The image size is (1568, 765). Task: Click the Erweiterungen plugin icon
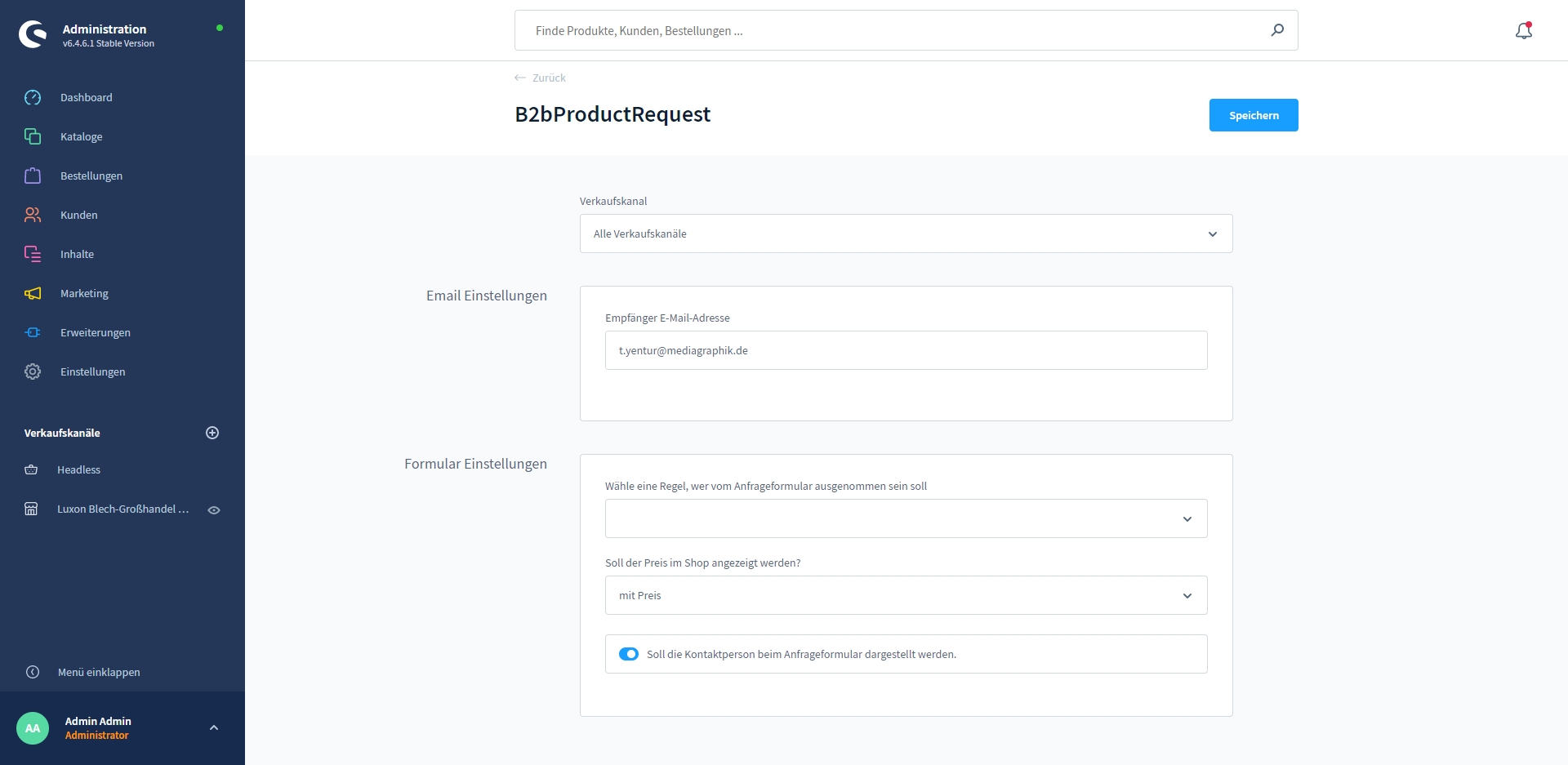[33, 333]
